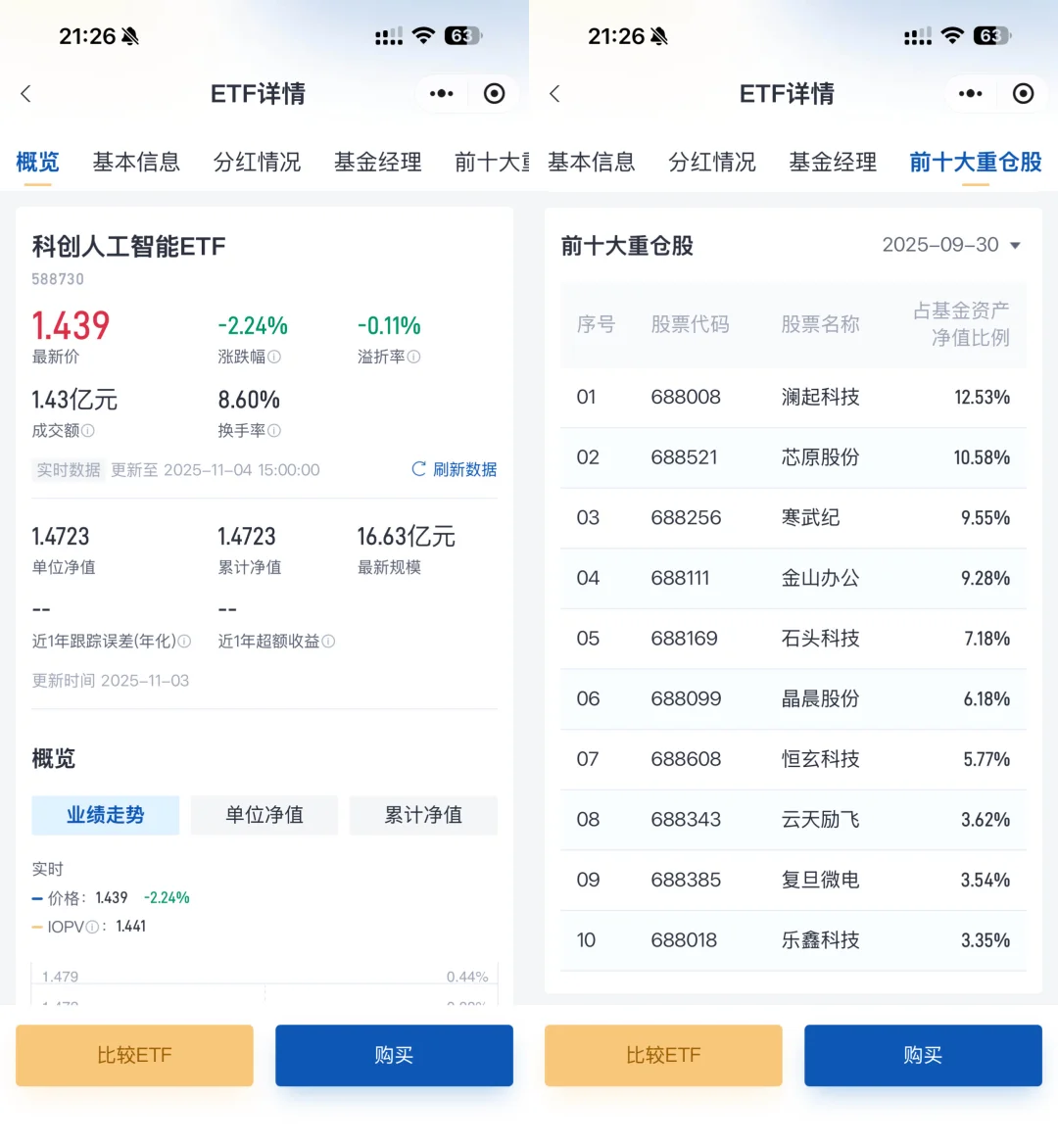
Task: Switch to 基本信息 tab on left screen
Action: pos(136,162)
